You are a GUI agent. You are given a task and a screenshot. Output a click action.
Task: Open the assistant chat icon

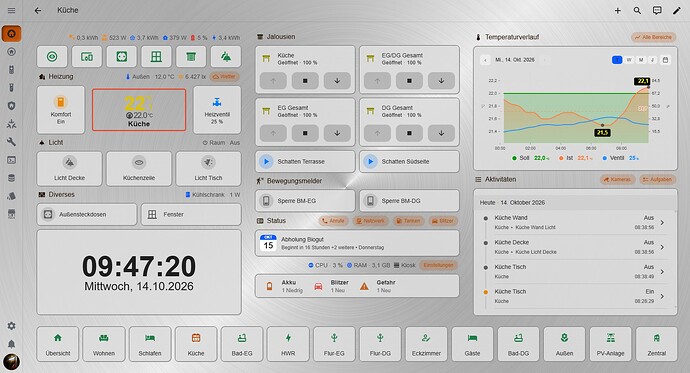pyautogui.click(x=657, y=11)
